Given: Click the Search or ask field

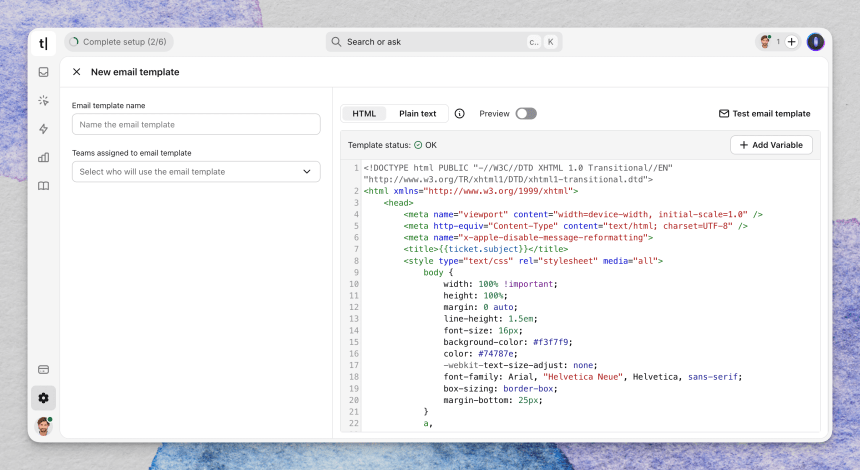Looking at the screenshot, I should [444, 42].
